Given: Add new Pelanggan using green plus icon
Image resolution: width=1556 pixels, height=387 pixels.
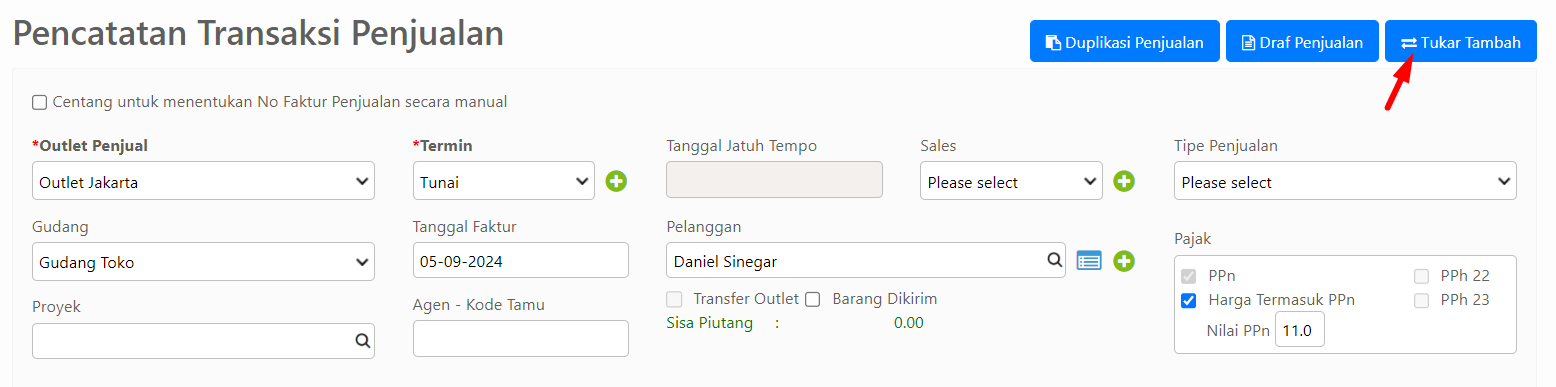Looking at the screenshot, I should (1124, 261).
